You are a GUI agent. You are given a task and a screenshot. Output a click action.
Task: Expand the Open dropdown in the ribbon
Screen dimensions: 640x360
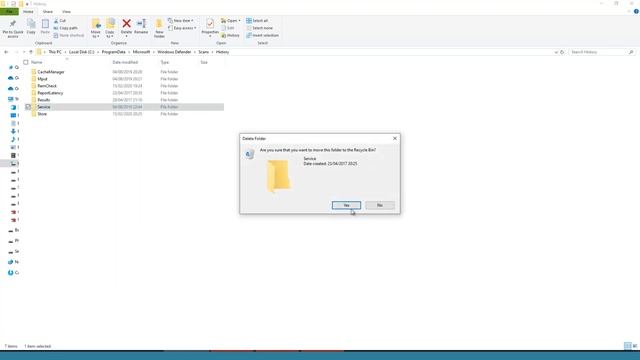click(231, 20)
